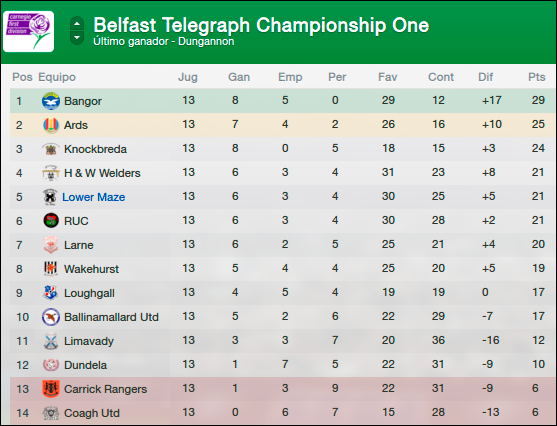Click the down arrow for next competition
Viewport: 557px width, 426px height.
tap(77, 38)
